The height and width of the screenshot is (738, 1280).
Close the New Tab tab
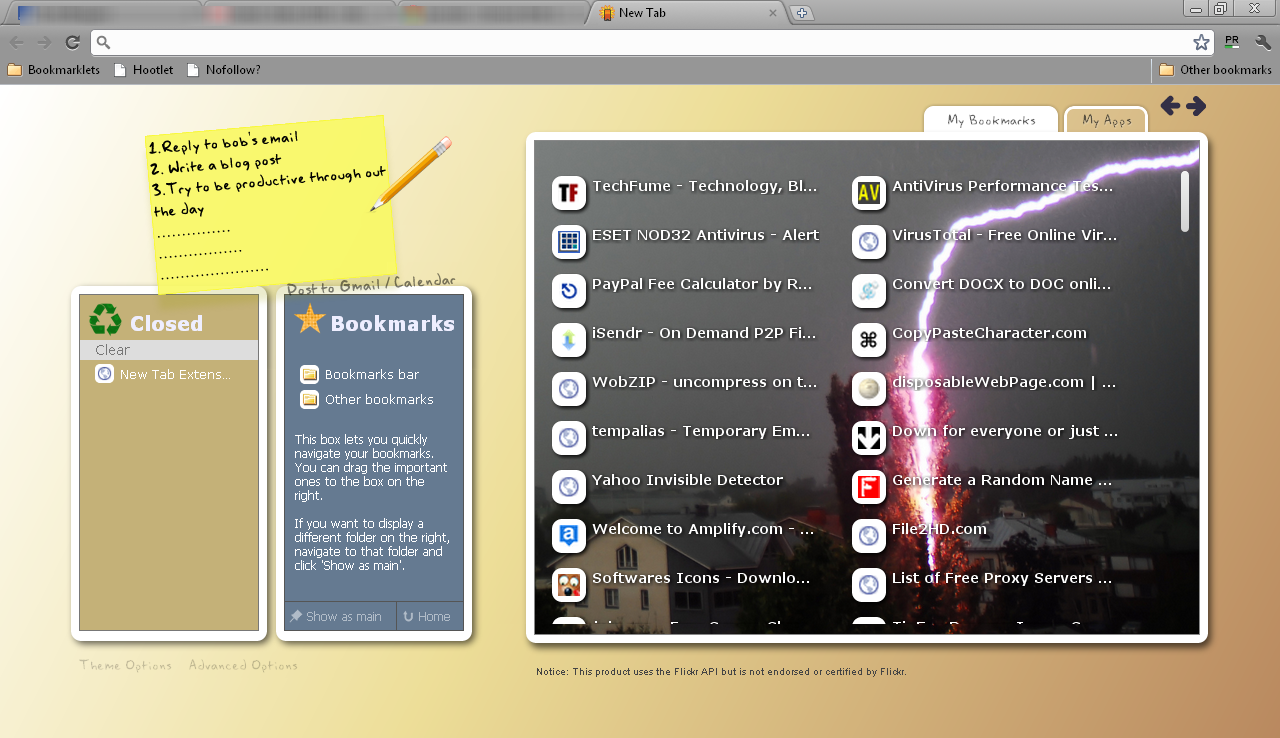[773, 13]
